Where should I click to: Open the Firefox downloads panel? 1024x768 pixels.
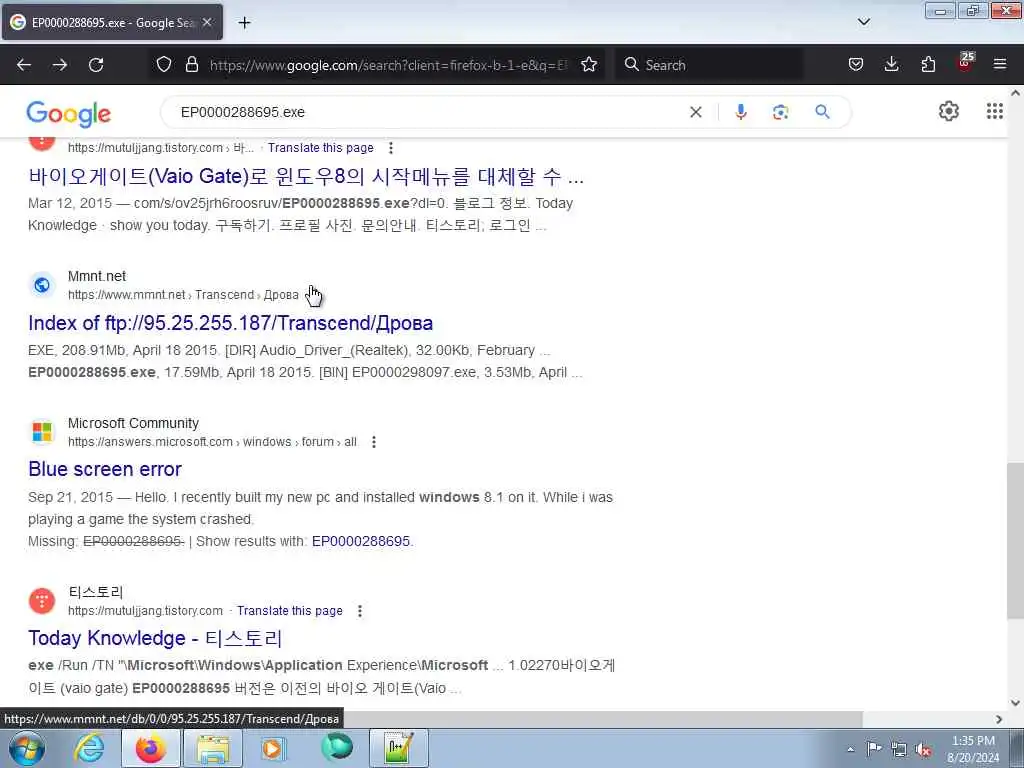(891, 65)
